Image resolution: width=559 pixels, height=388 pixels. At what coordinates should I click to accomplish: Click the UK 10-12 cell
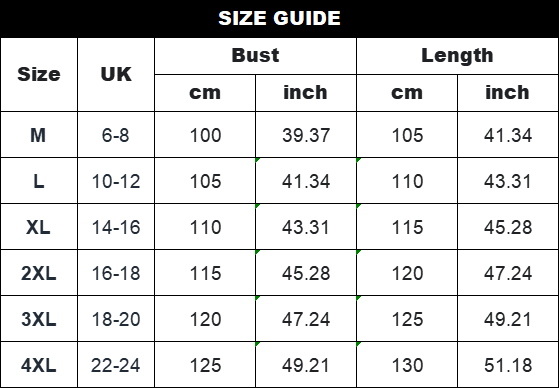click(x=116, y=181)
